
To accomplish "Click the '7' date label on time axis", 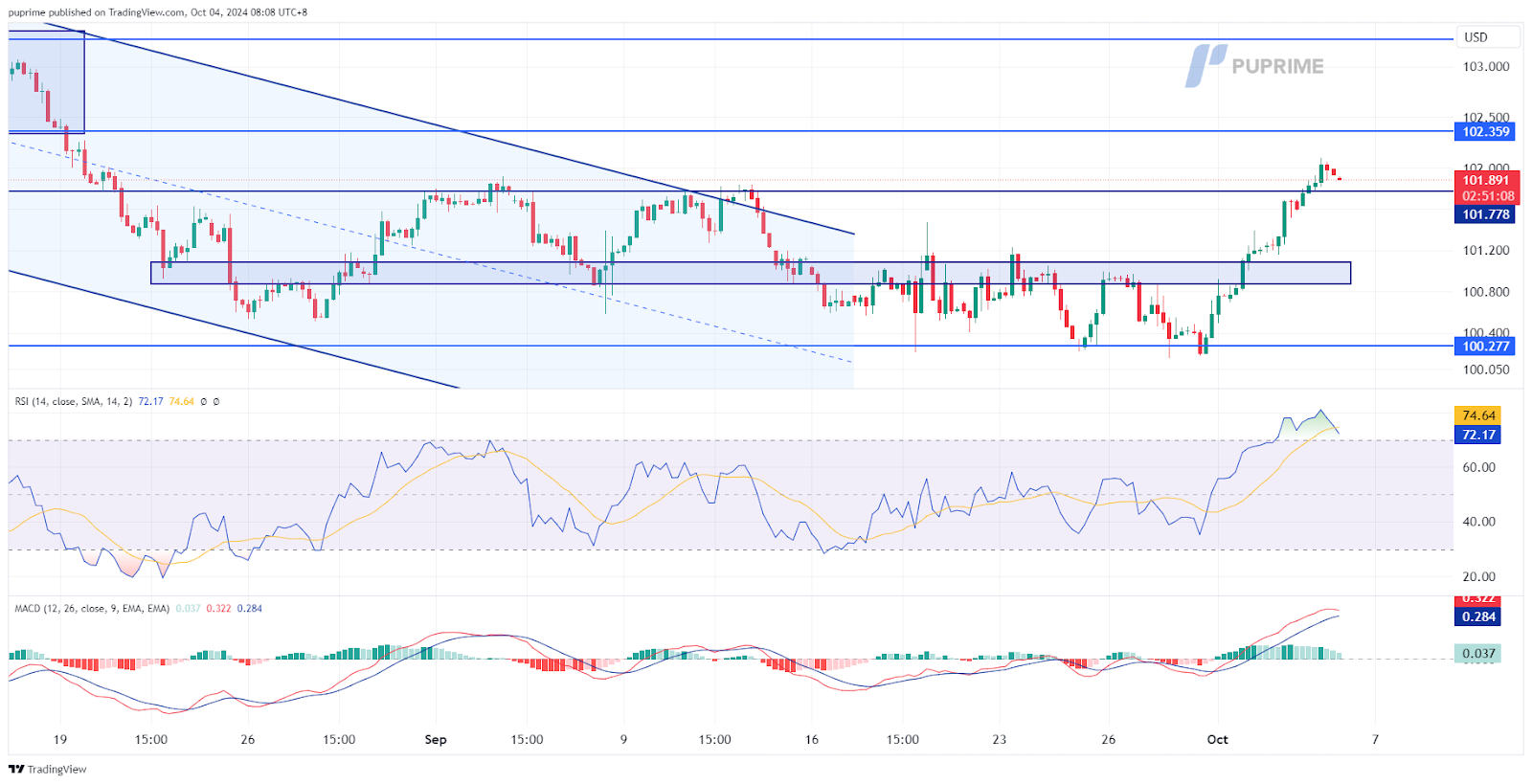I will 1375,740.
